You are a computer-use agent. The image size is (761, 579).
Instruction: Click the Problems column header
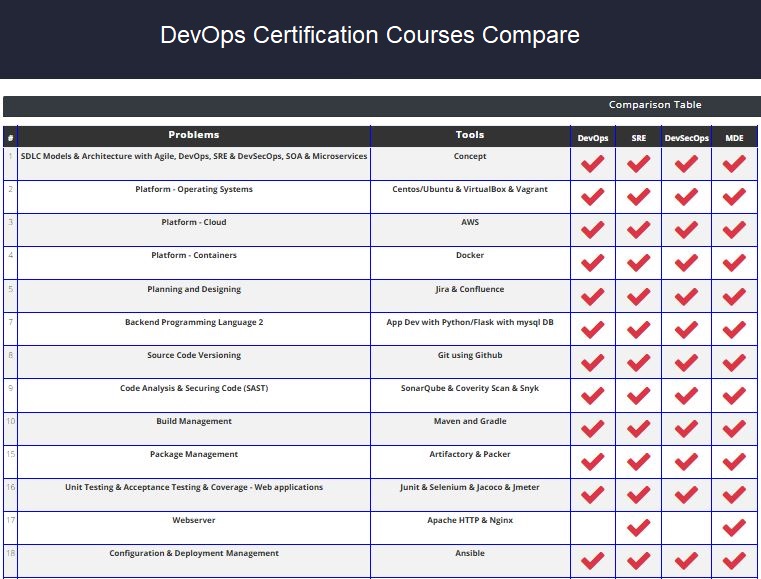[194, 135]
